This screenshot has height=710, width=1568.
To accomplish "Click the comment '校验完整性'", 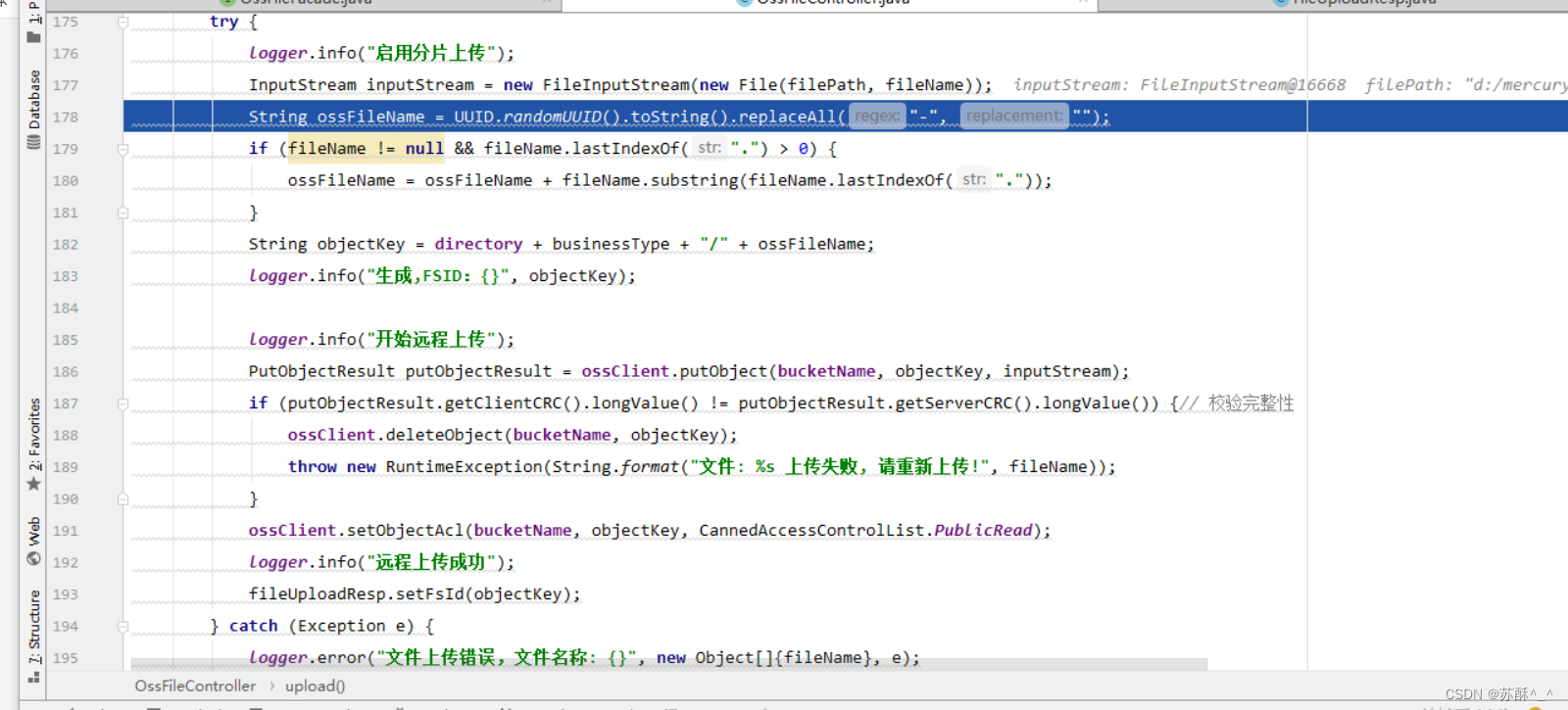I will [x=1250, y=402].
